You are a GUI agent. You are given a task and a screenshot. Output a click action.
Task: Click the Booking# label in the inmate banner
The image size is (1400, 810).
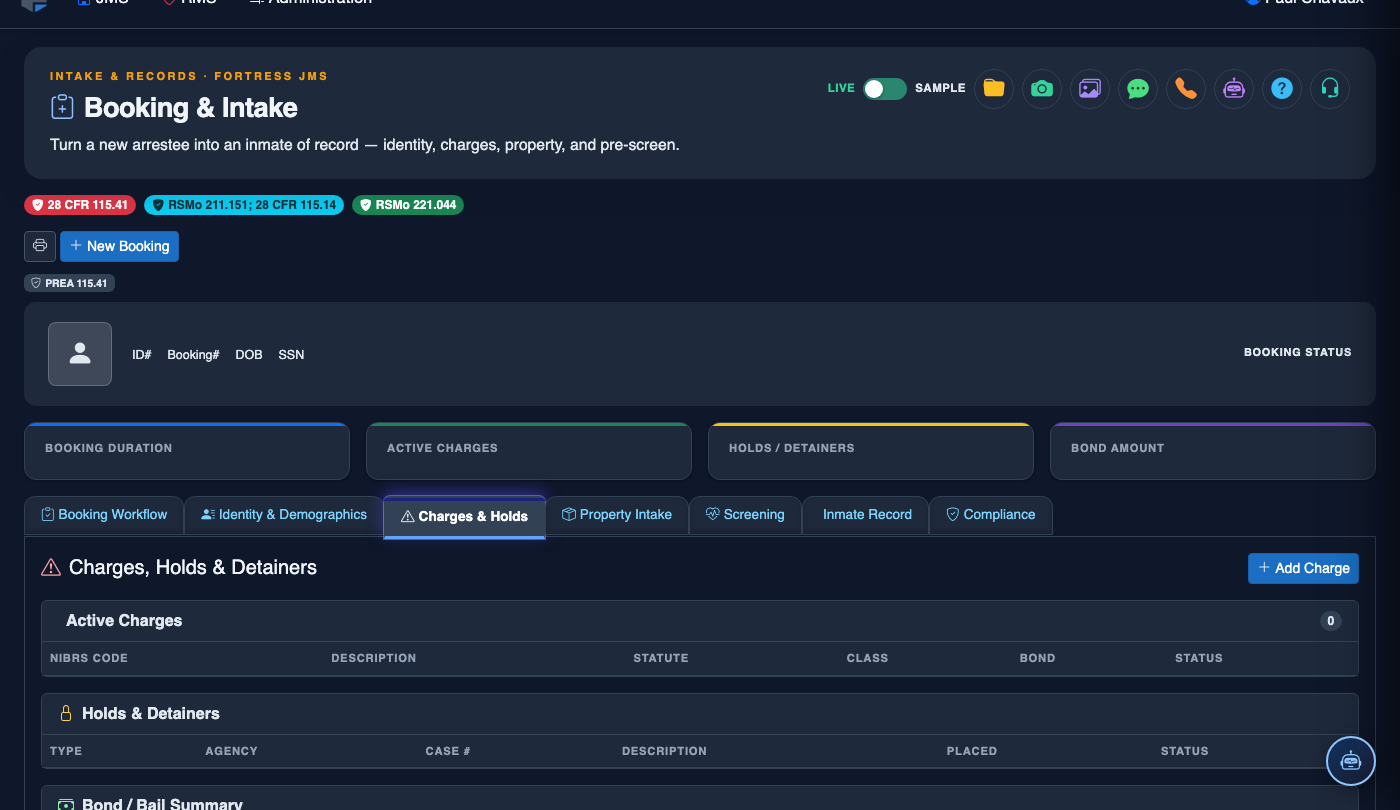click(x=193, y=355)
